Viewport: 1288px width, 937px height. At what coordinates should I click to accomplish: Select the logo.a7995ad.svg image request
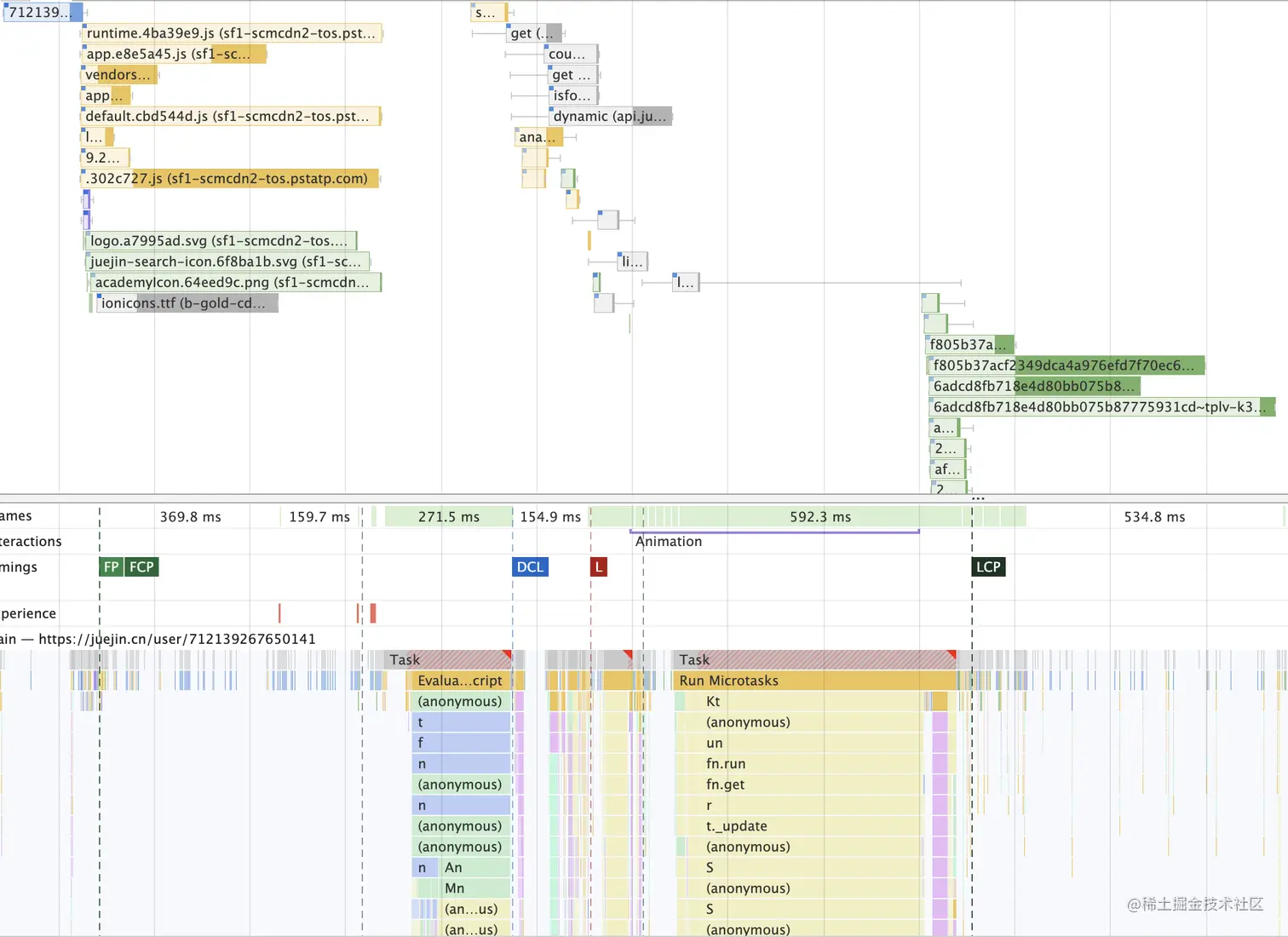coord(221,241)
